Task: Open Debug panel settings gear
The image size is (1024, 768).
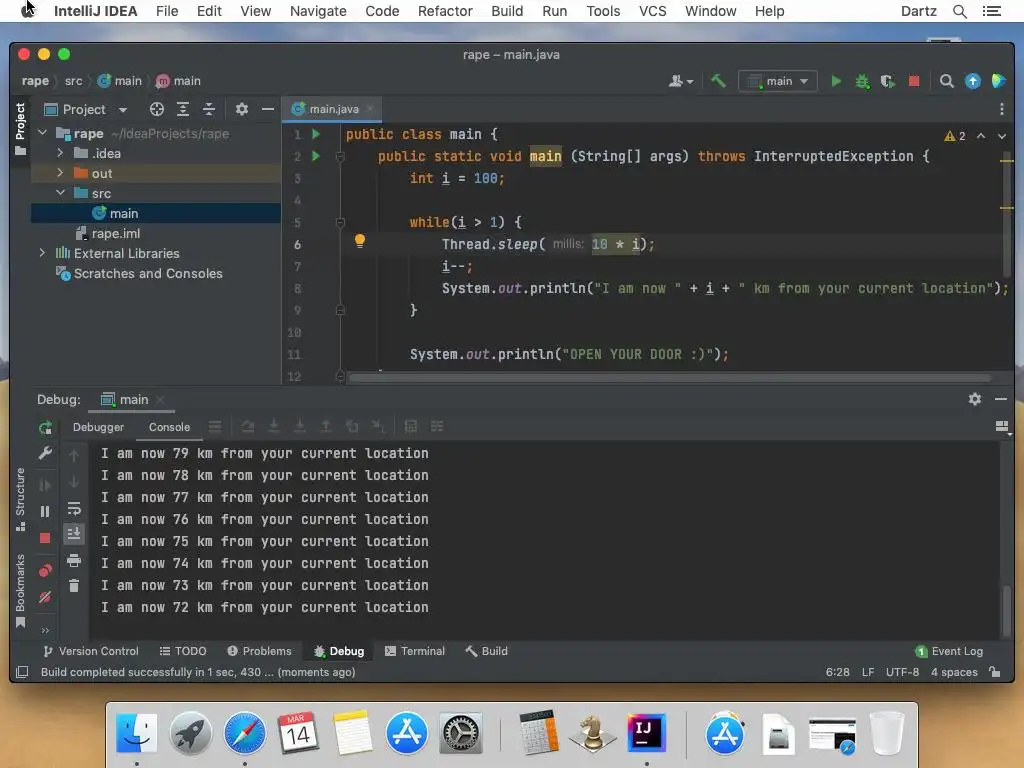Action: (x=975, y=399)
